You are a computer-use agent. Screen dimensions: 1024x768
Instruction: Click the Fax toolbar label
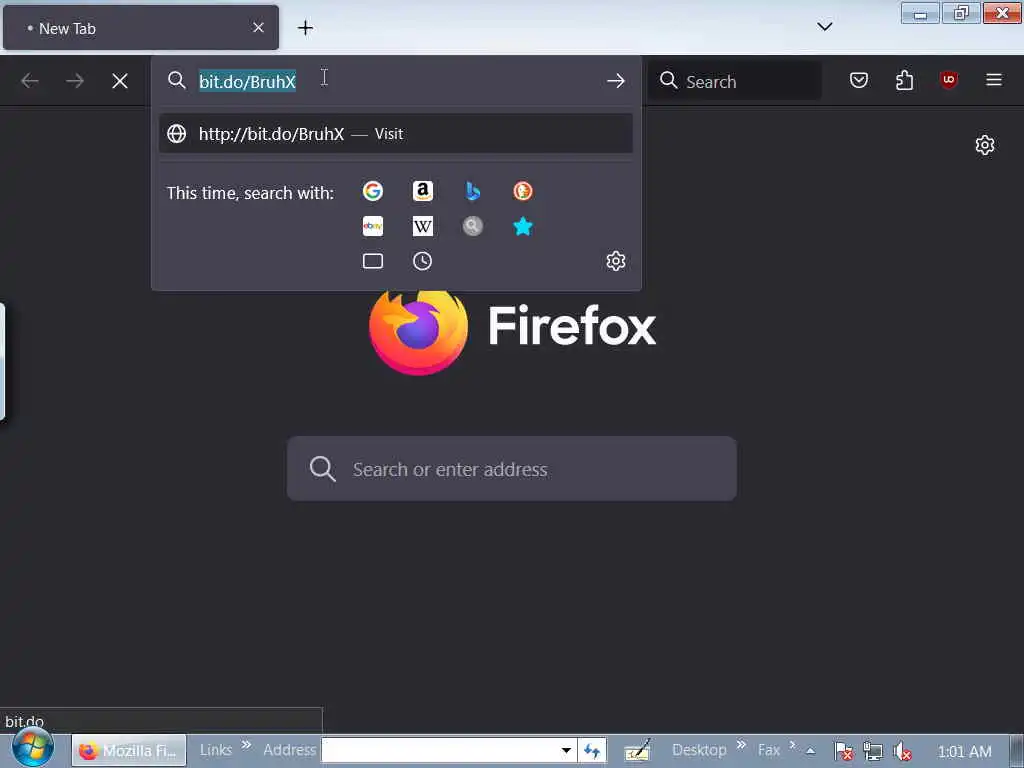click(x=769, y=750)
